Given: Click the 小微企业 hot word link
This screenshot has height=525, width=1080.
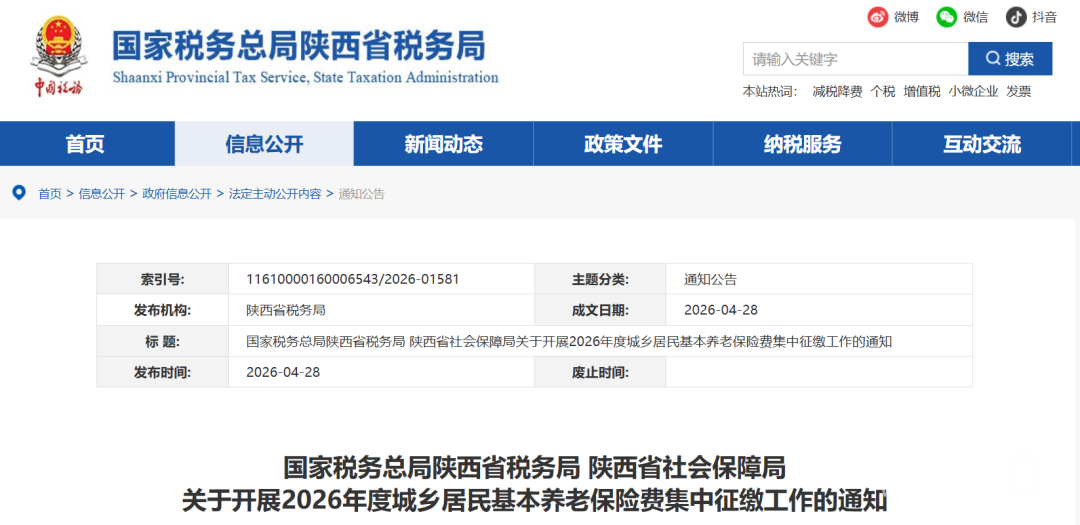Looking at the screenshot, I should 973,91.
